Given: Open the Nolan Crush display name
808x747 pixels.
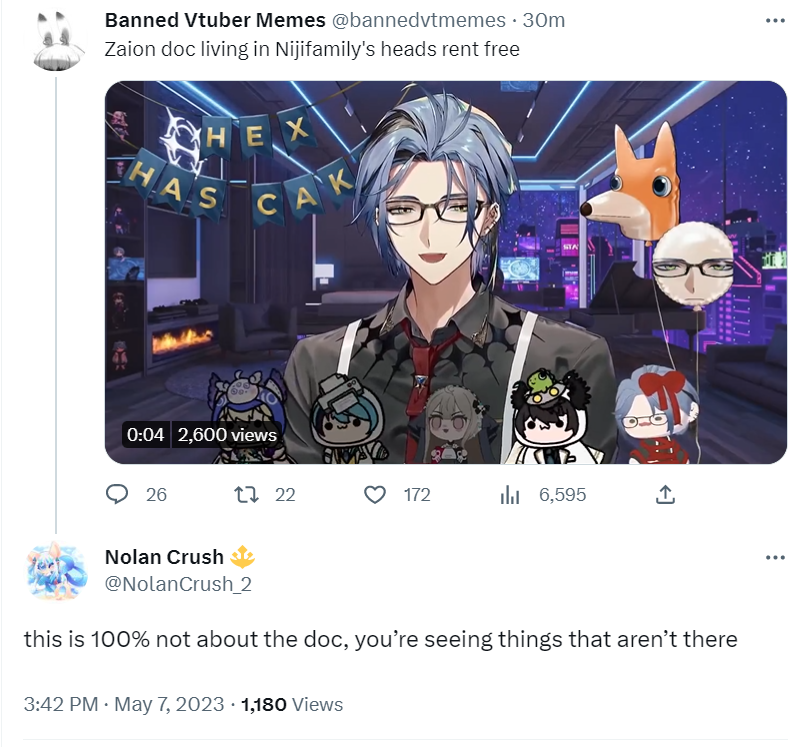Looking at the screenshot, I should point(164,557).
